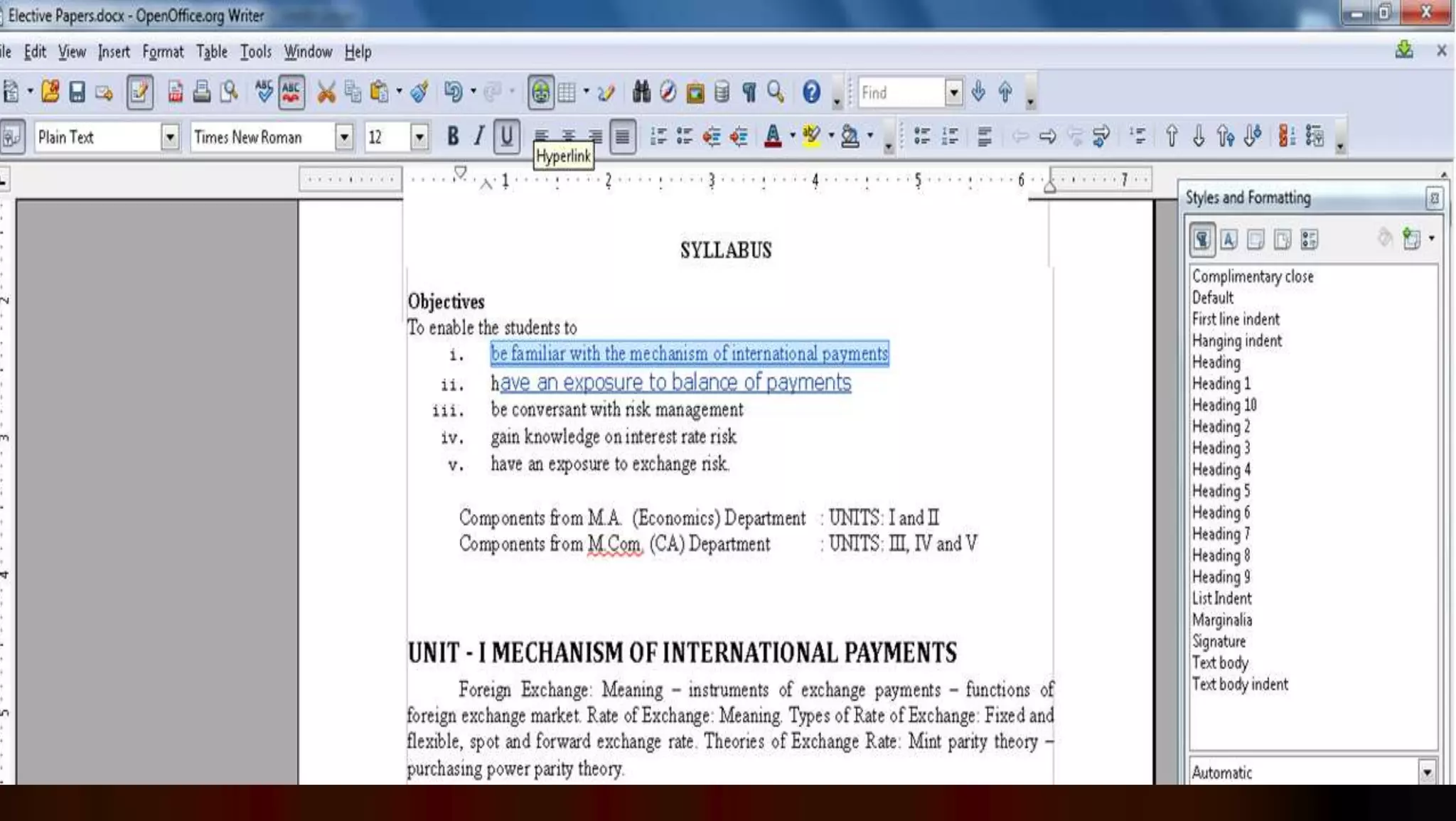Toggle Underline formatting
Viewport: 1456px width, 821px height.
(x=506, y=136)
